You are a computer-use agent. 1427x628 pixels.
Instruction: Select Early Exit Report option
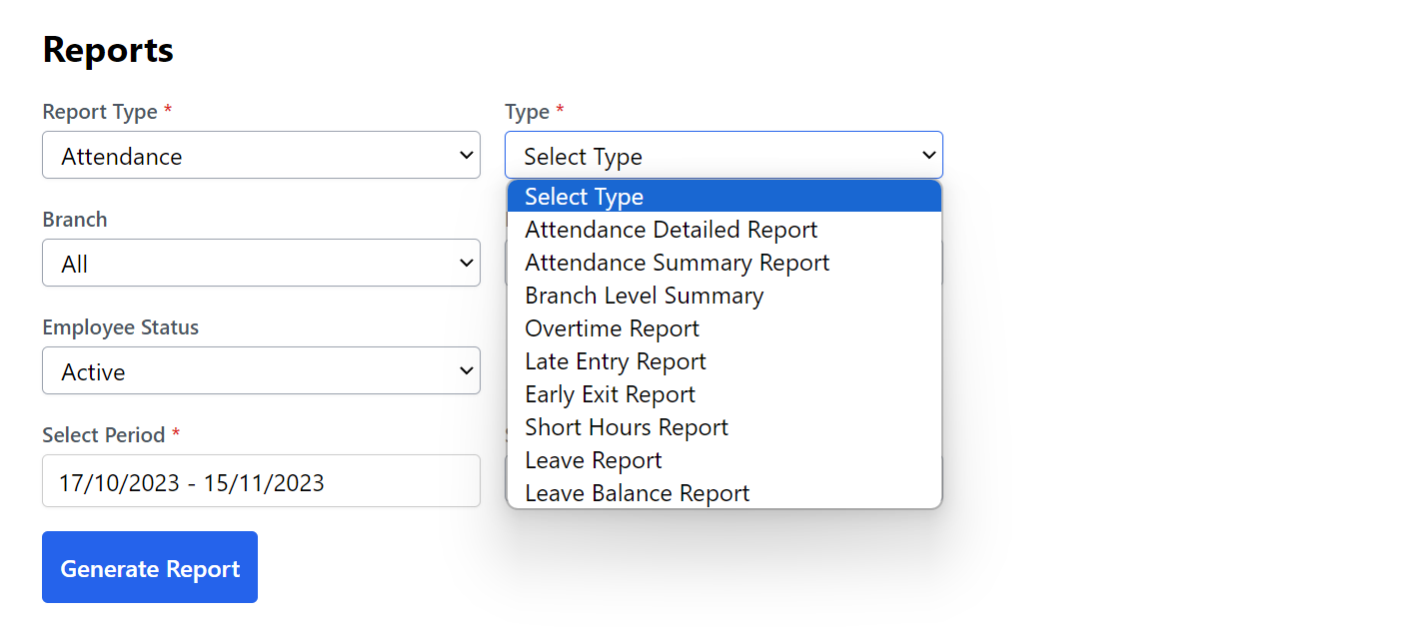point(609,394)
